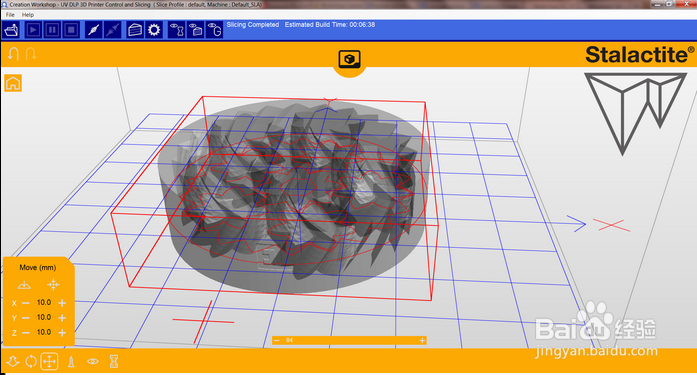Center the model on the platform
This screenshot has width=697, height=375.
[53, 285]
